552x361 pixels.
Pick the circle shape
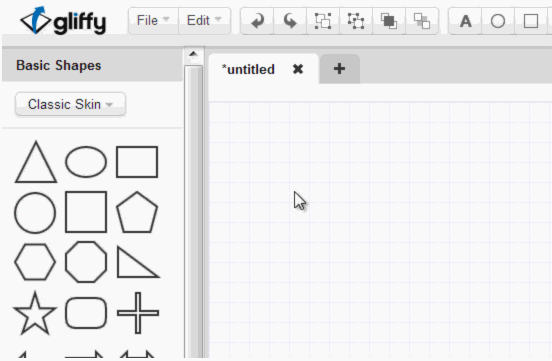coord(35,213)
